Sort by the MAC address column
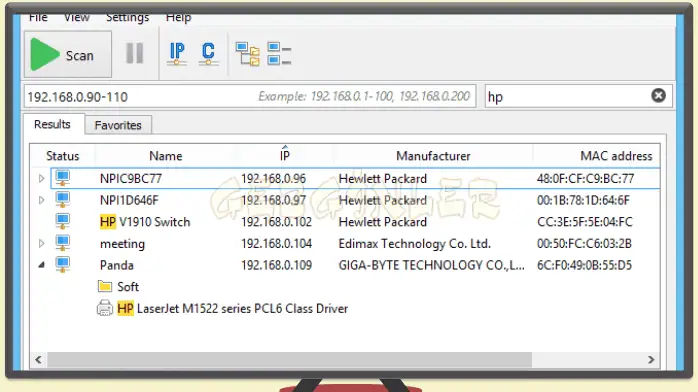Viewport: 698px width, 392px height. [616, 156]
